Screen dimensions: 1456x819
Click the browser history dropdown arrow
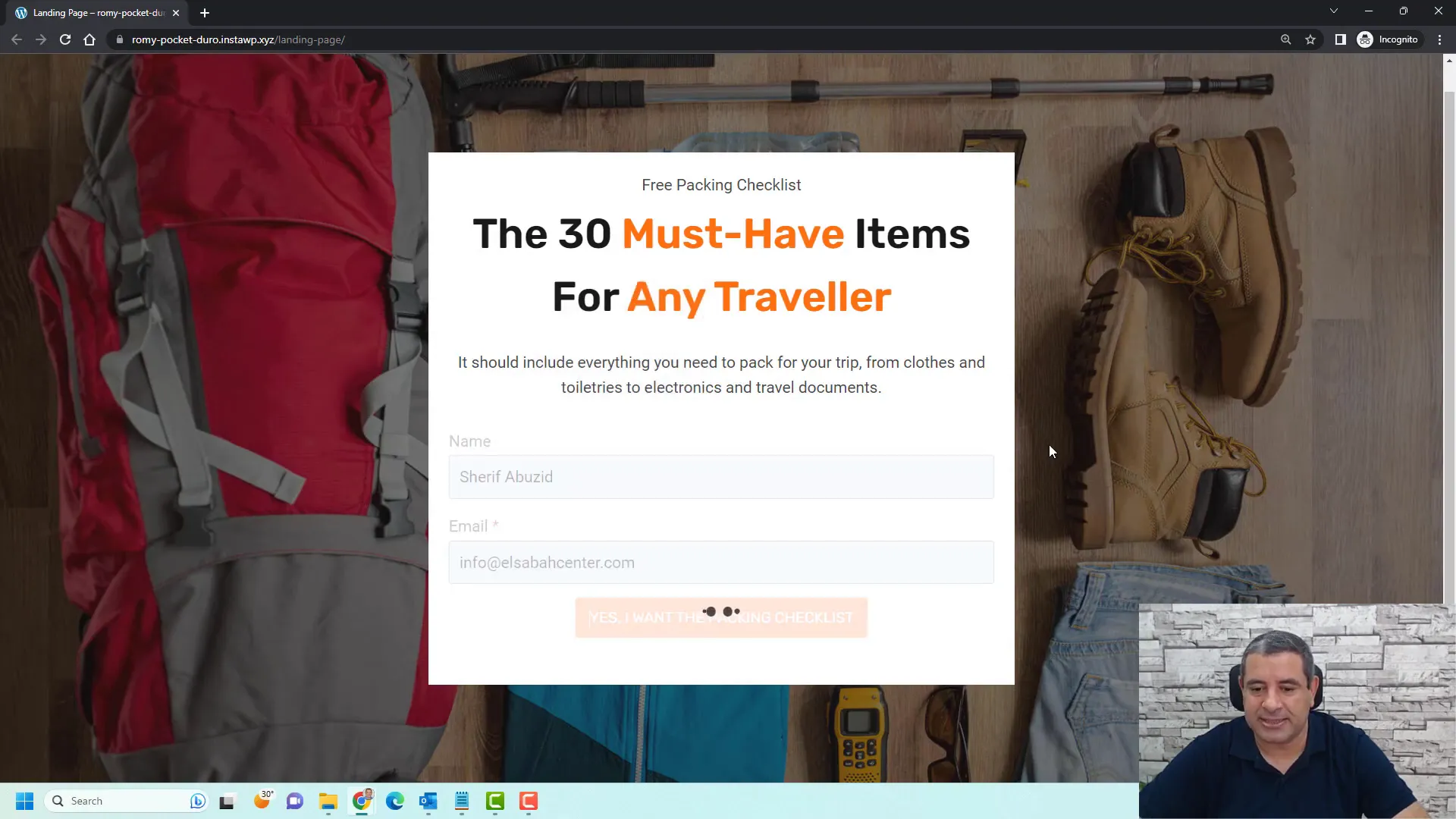tap(1334, 12)
